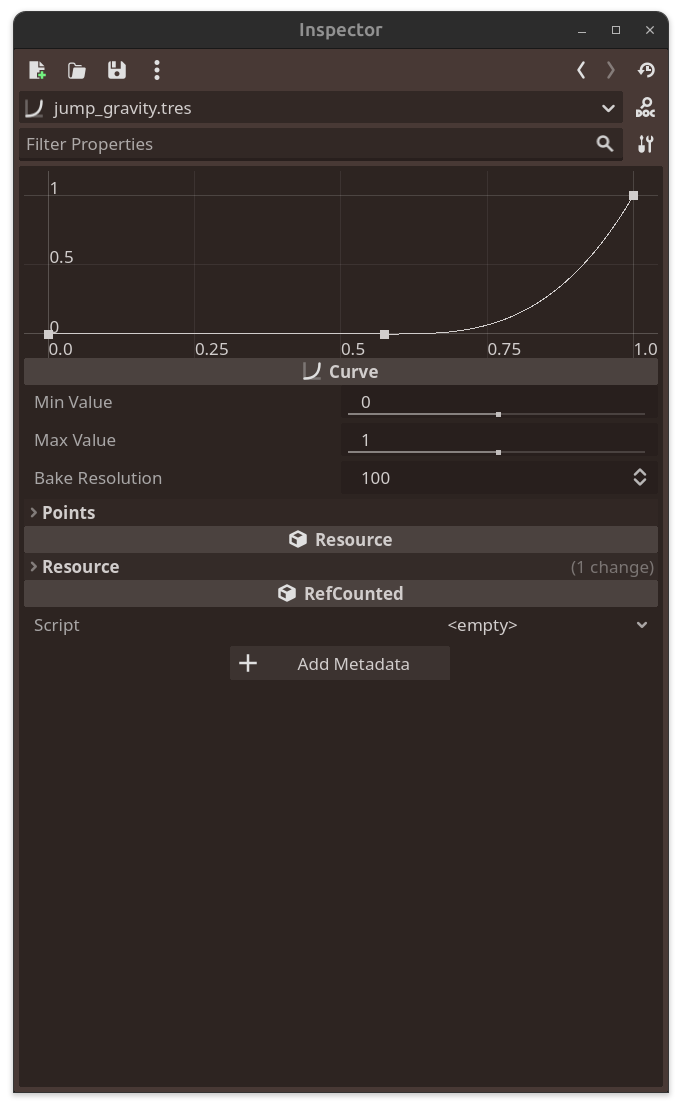
Task: Save the current jump_gravity resource
Action: (x=116, y=70)
